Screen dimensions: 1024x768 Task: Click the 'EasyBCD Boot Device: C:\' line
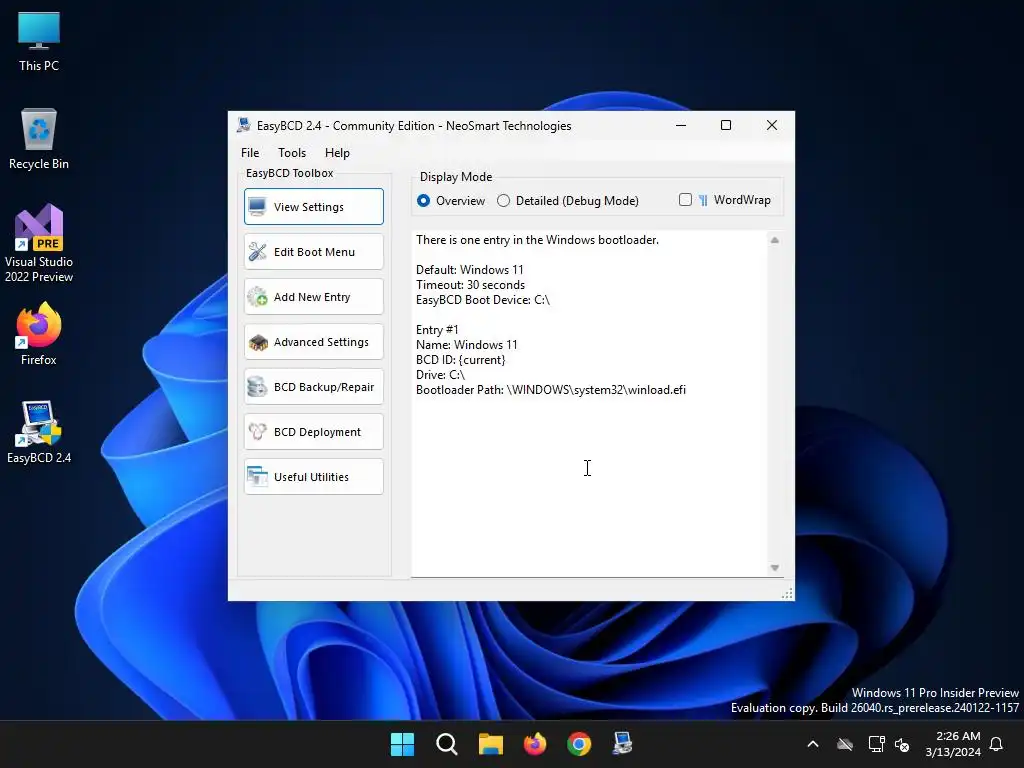[483, 300]
